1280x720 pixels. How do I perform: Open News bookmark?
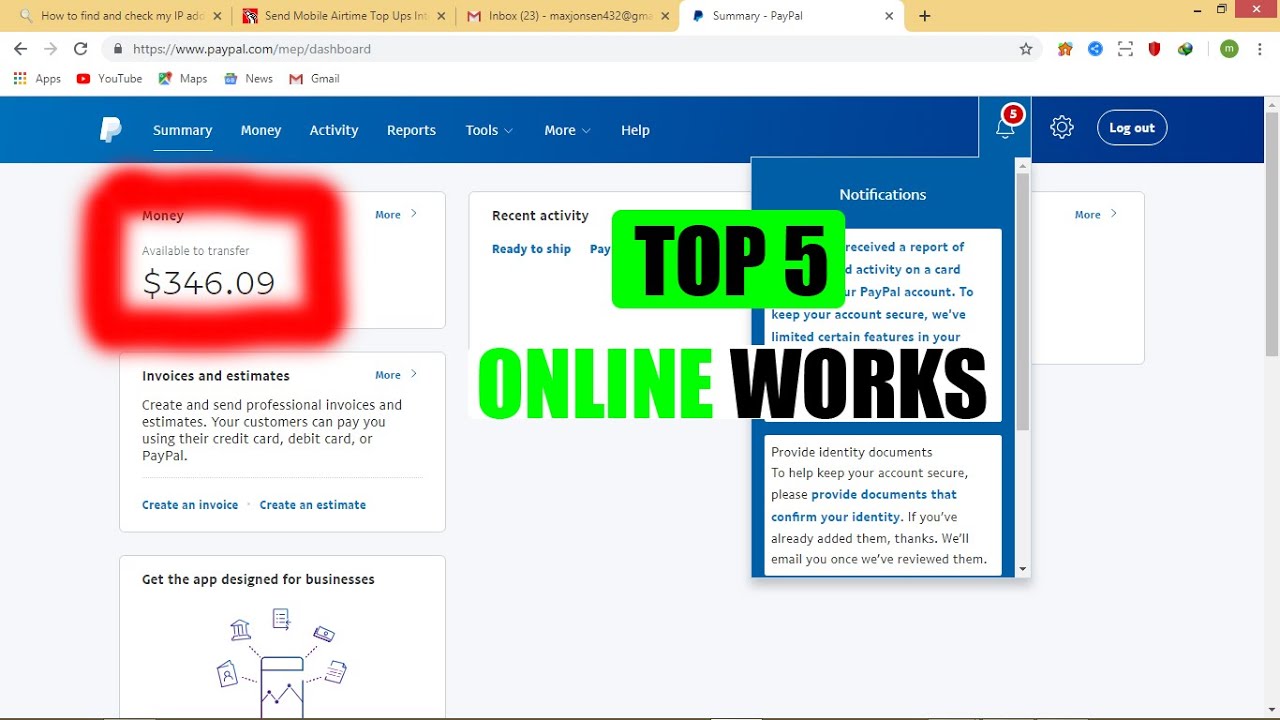tap(248, 78)
